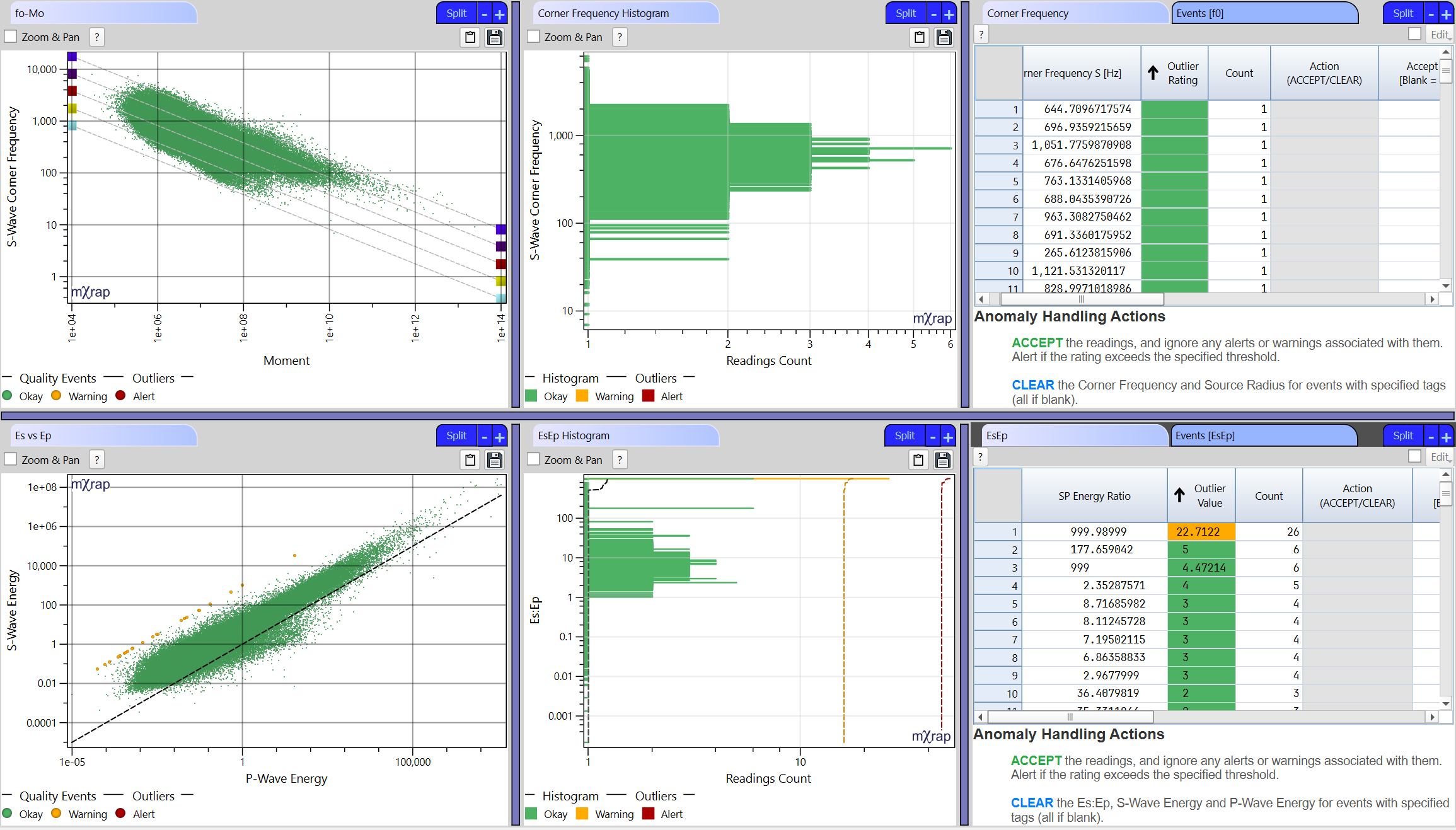Save the fo-Mo chart image

click(494, 37)
